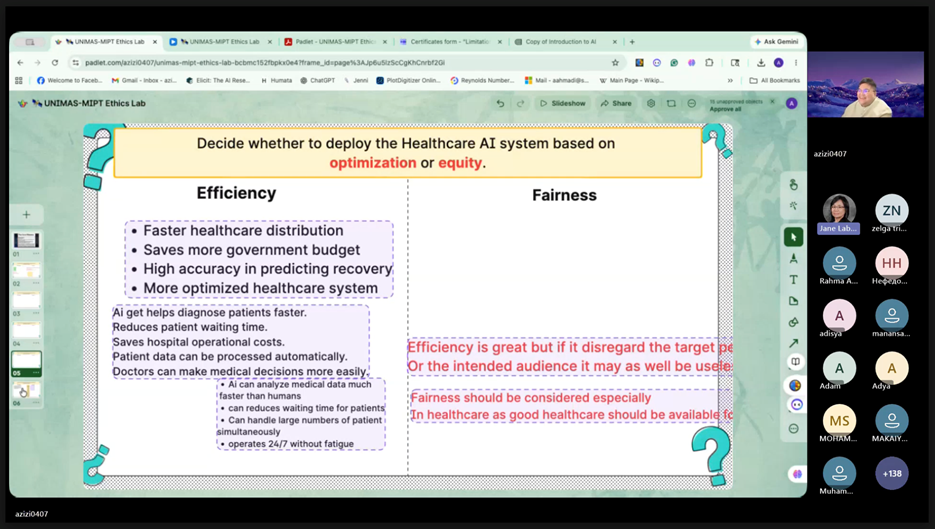Activate the hand pan tool
This screenshot has height=529, width=935.
pos(793,185)
